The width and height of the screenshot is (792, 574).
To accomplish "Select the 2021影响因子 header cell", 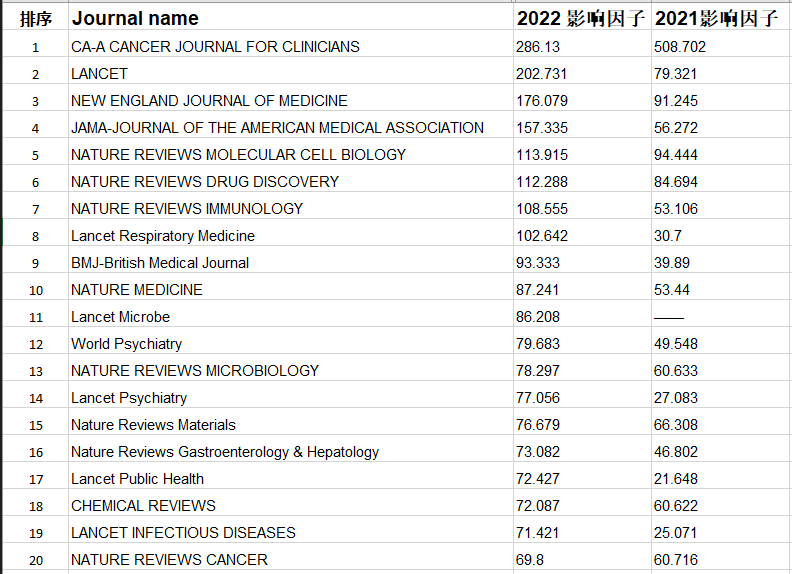I will coord(721,16).
